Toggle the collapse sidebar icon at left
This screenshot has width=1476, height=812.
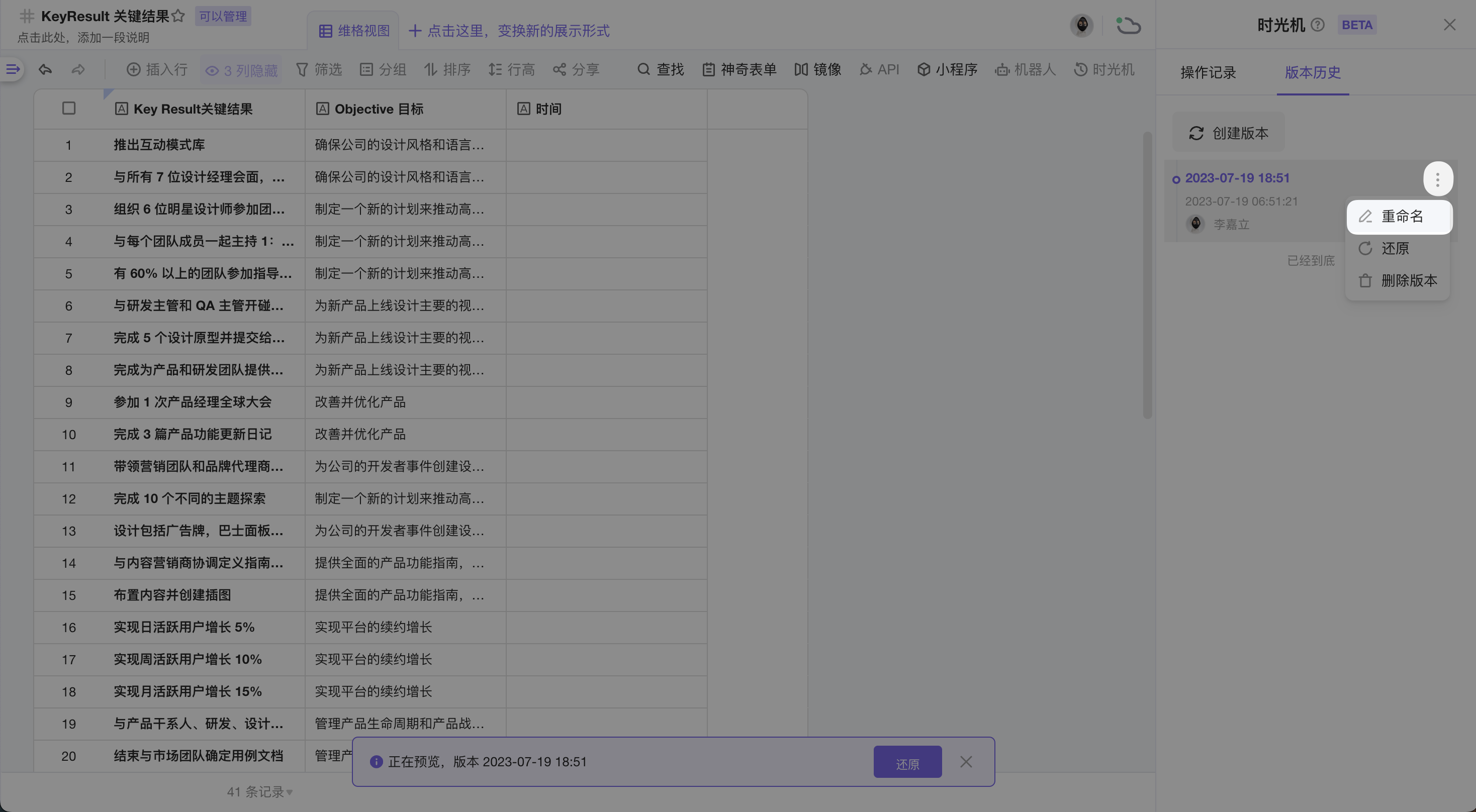click(13, 70)
